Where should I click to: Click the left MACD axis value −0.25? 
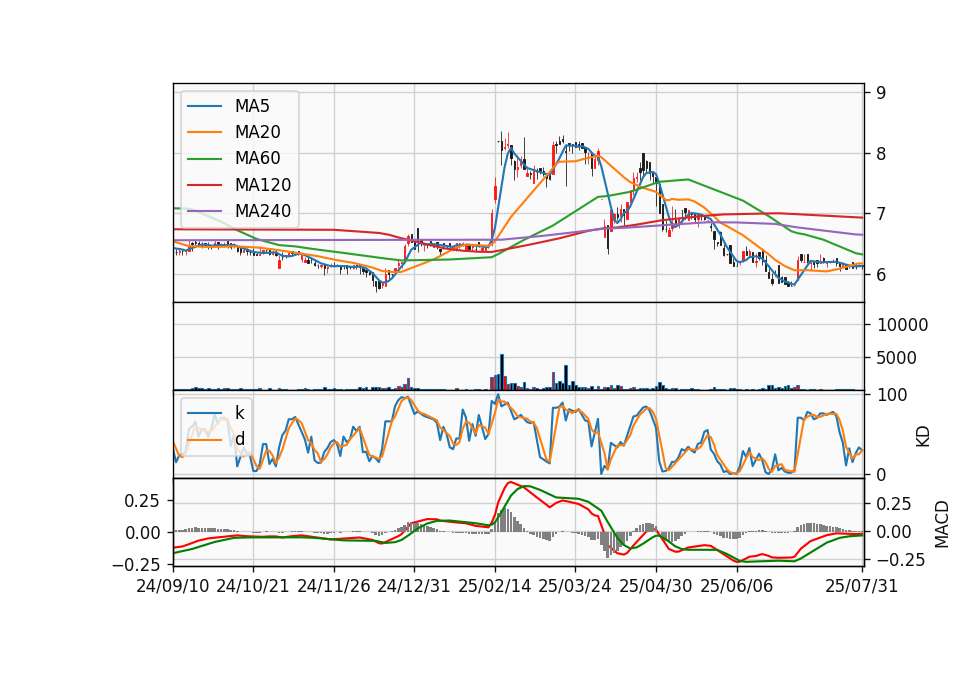tap(137, 564)
